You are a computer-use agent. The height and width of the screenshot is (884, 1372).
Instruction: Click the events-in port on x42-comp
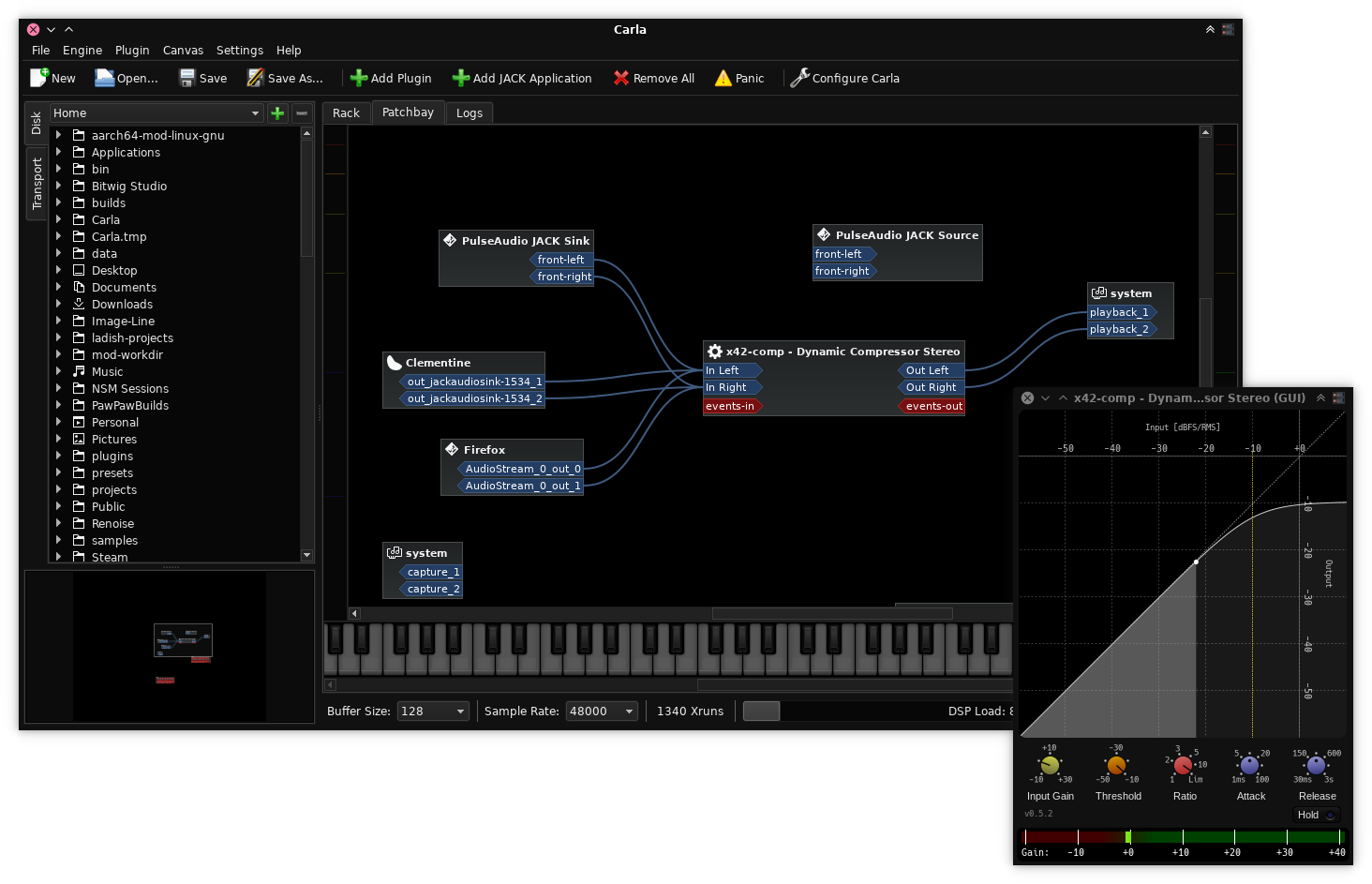pyautogui.click(x=733, y=406)
